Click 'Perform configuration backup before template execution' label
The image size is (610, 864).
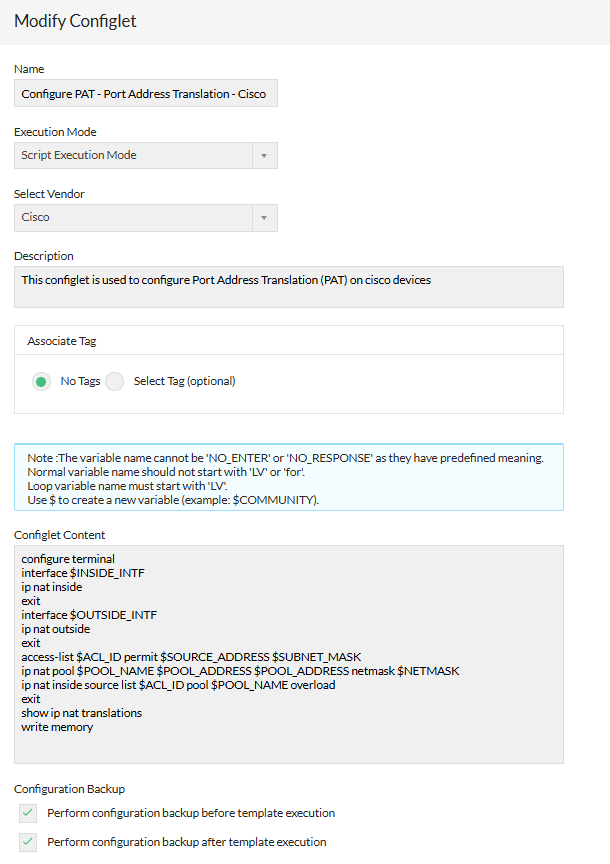[191, 813]
